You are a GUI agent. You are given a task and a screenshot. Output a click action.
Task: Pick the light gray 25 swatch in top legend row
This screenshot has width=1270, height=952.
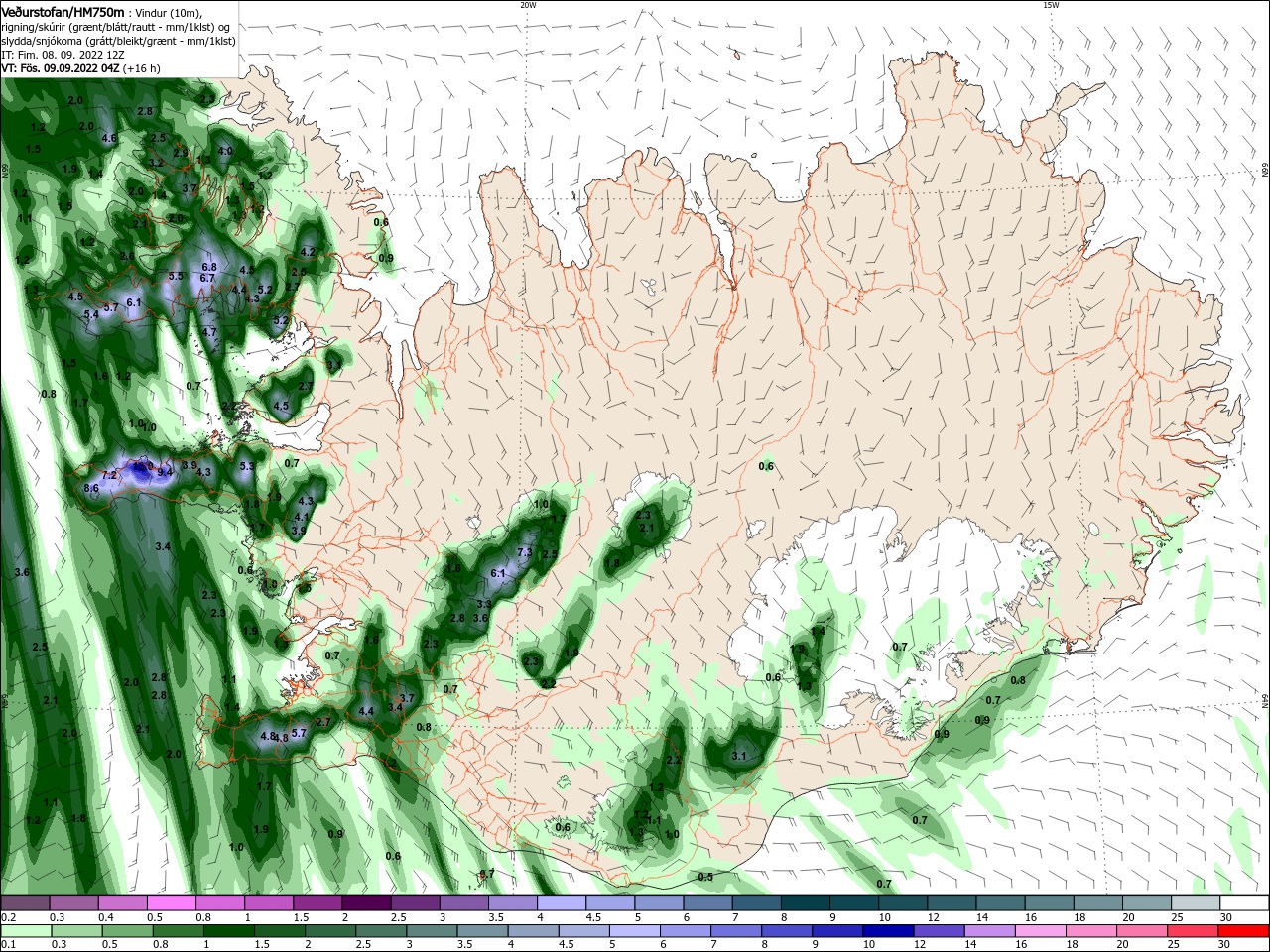1197,903
